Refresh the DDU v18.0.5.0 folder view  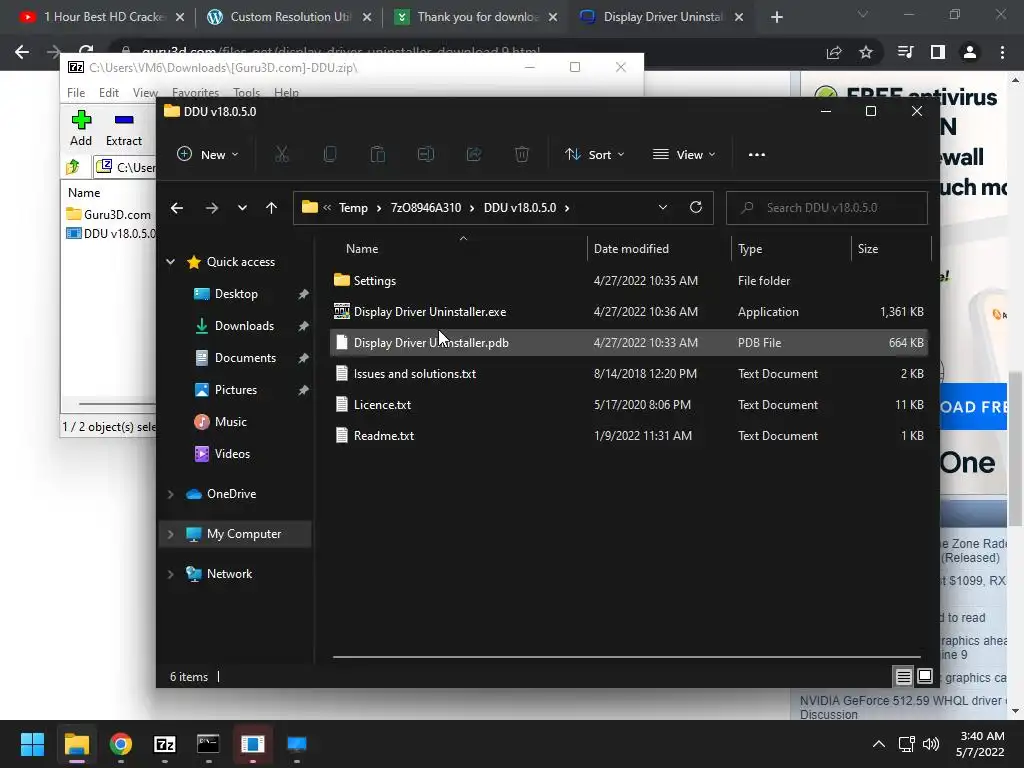click(696, 207)
